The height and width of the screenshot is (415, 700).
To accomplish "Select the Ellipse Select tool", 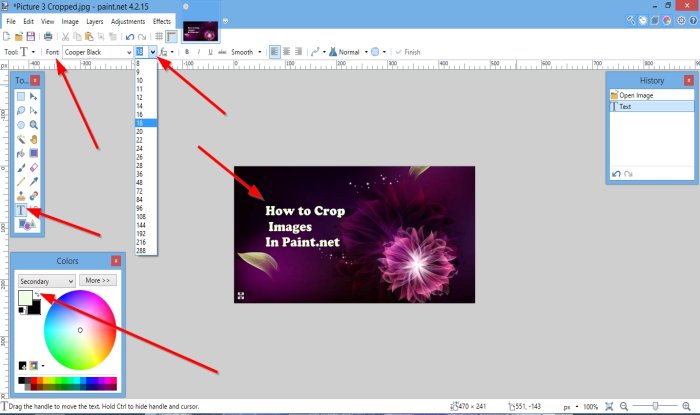I will pos(21,125).
